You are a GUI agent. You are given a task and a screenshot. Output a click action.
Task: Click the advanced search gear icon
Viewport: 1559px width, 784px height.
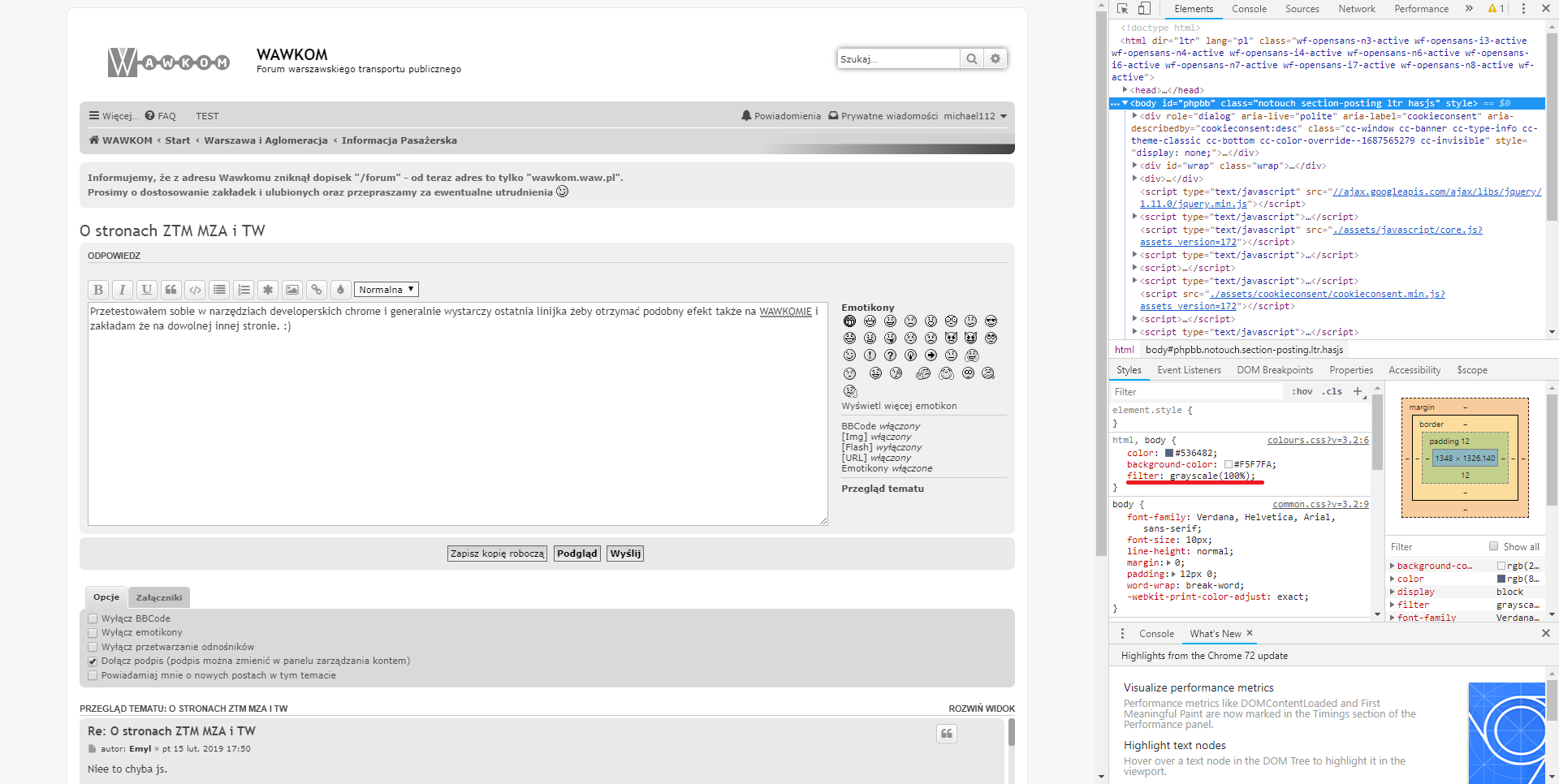pyautogui.click(x=995, y=58)
